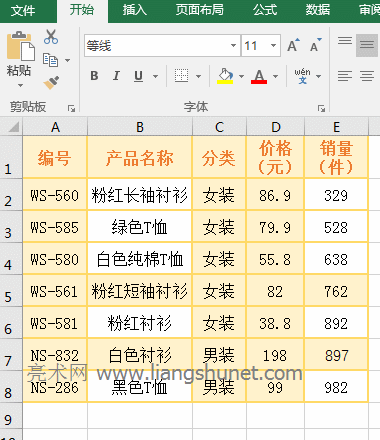Show phonetic guide wén icon

coord(302,76)
